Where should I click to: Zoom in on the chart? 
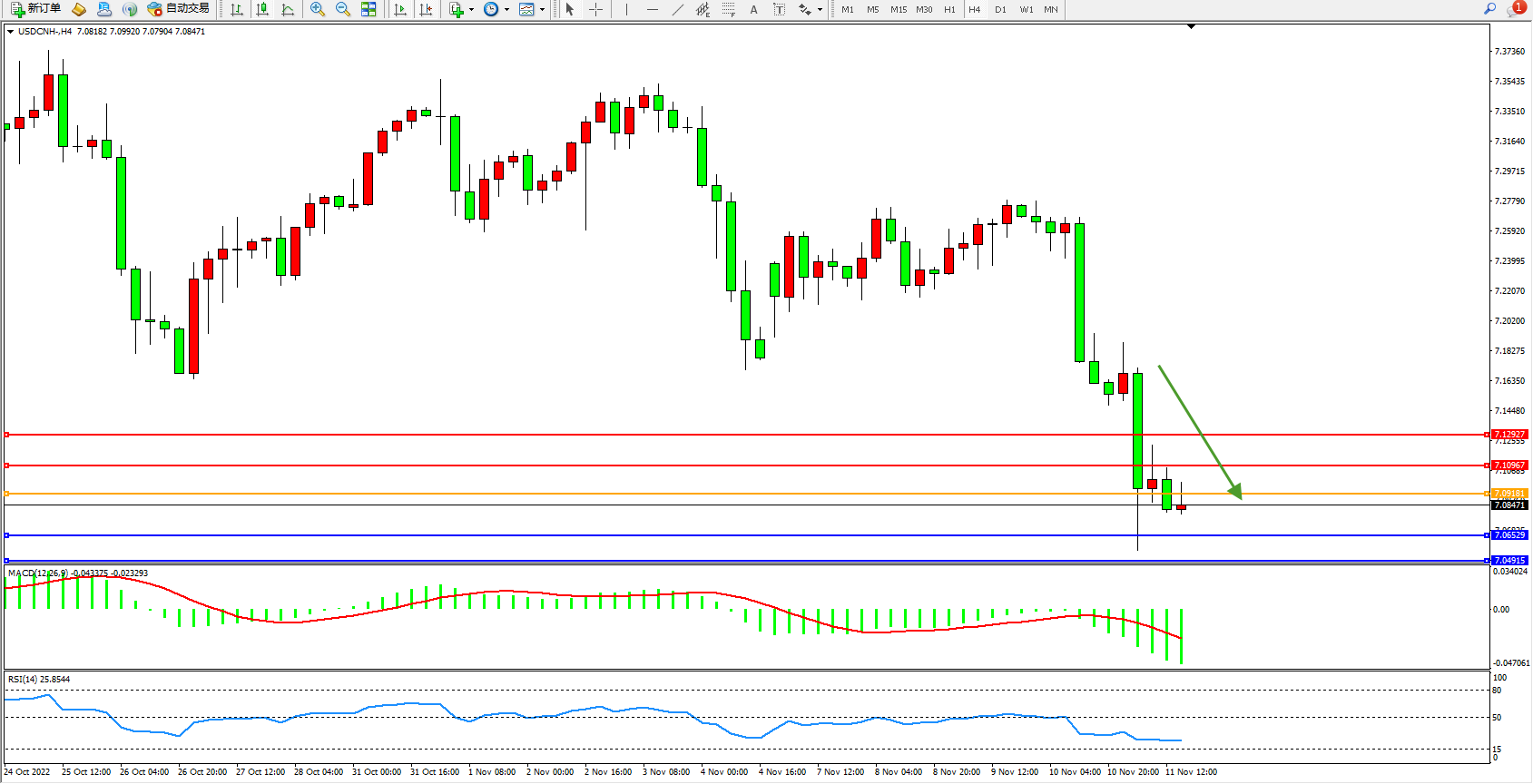point(318,9)
